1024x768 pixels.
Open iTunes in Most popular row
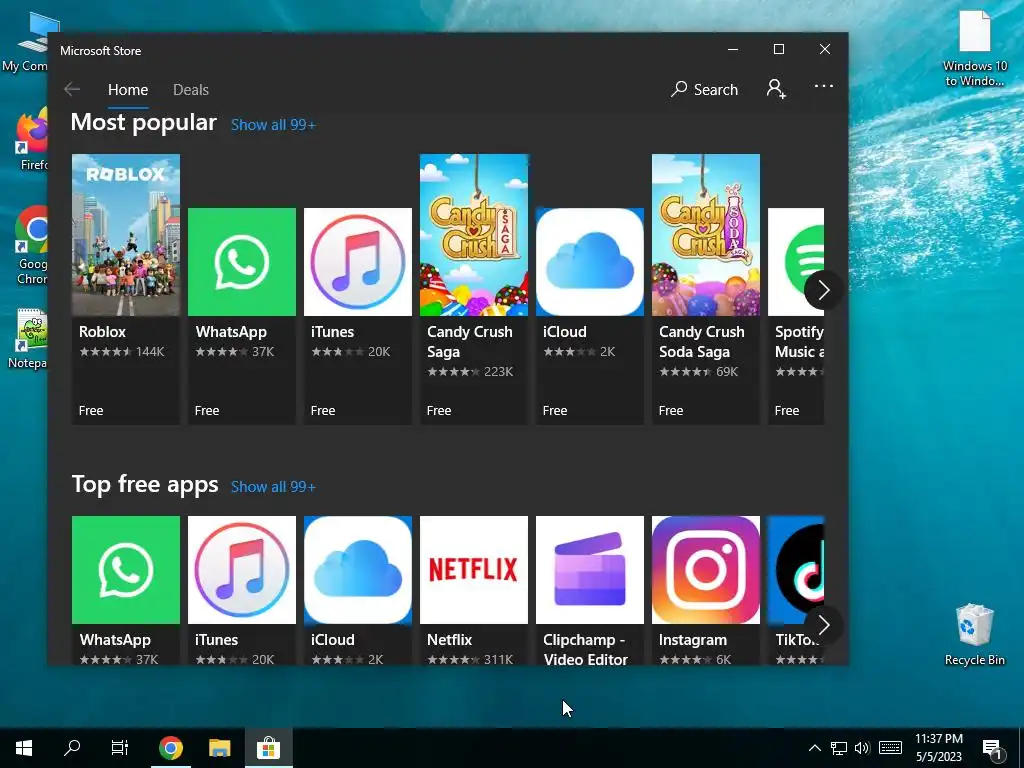pos(358,316)
